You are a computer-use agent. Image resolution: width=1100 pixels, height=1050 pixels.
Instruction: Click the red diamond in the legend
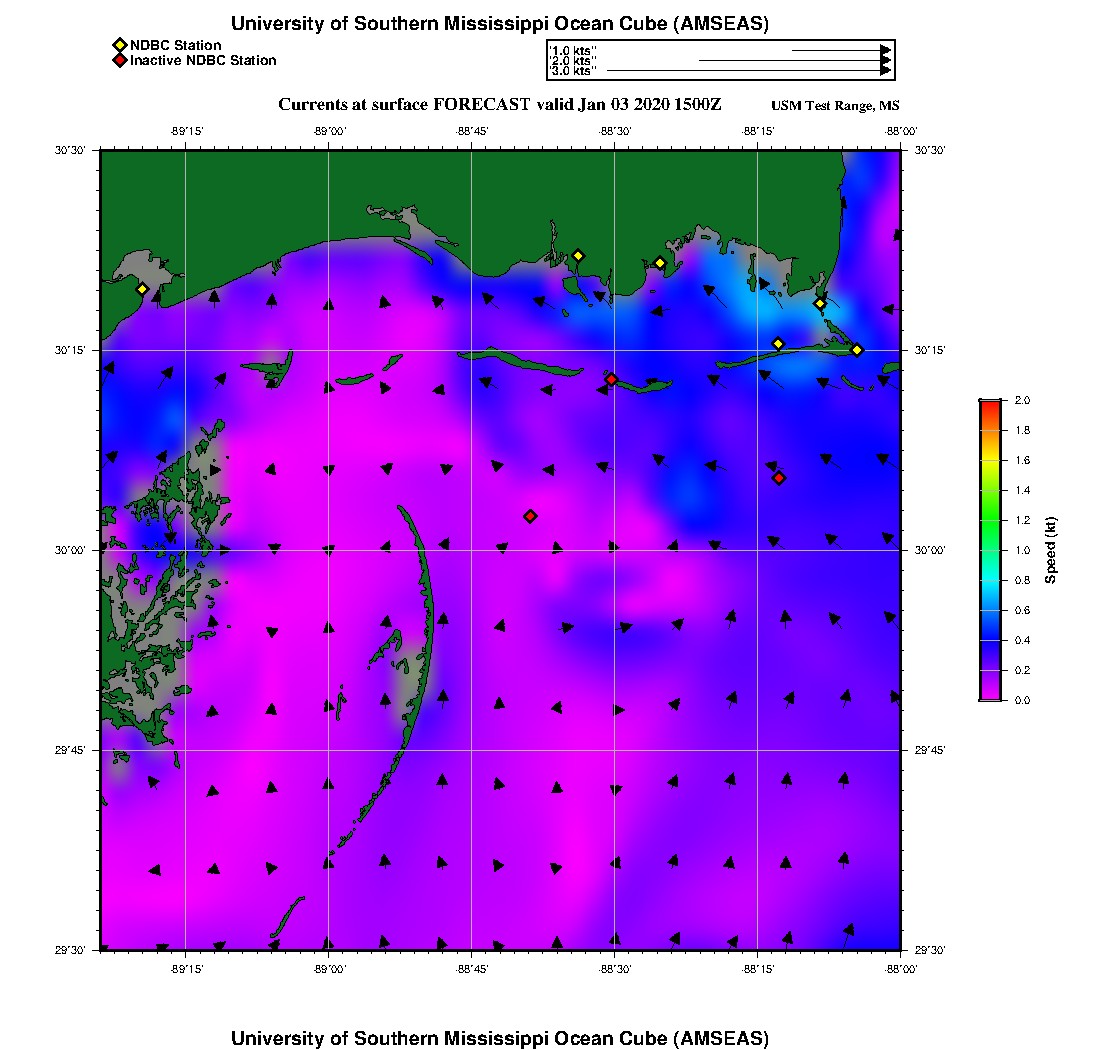point(119,60)
